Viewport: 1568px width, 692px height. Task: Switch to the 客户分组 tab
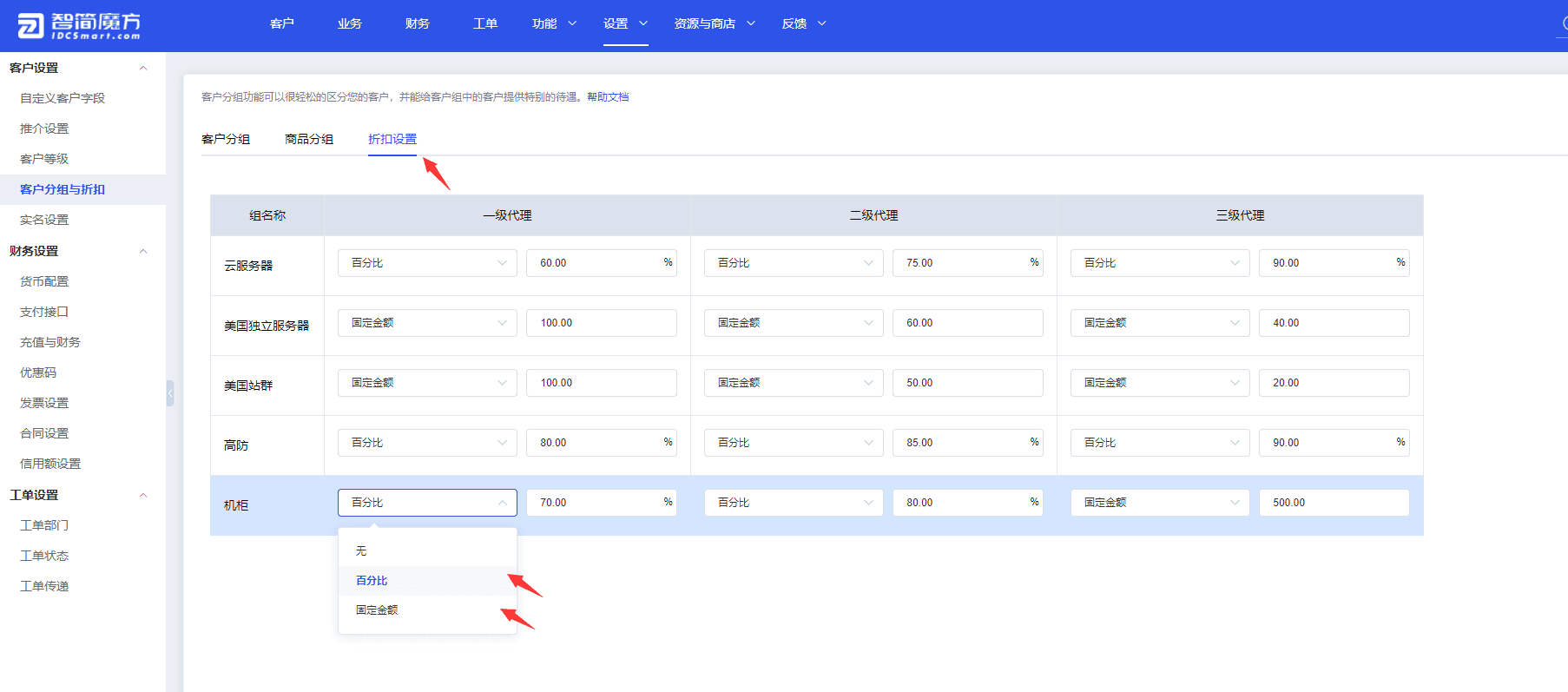point(226,139)
